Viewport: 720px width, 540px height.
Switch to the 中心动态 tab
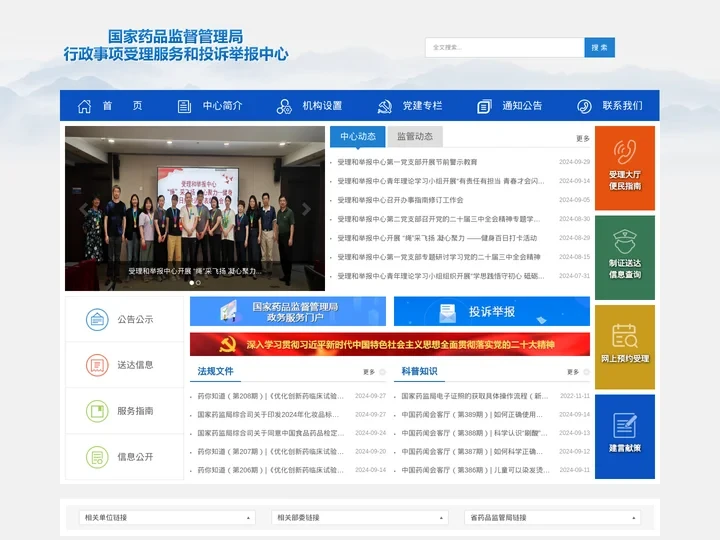[358, 136]
